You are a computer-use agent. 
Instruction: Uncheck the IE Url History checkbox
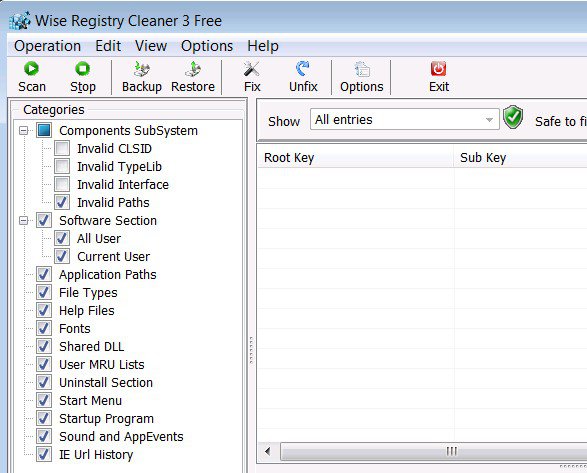[x=44, y=454]
